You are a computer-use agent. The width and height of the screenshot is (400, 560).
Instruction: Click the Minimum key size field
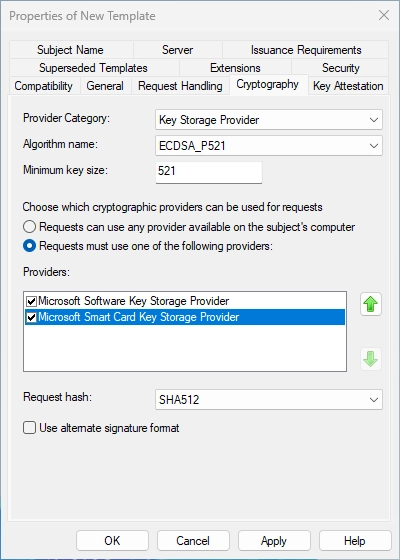(x=209, y=172)
